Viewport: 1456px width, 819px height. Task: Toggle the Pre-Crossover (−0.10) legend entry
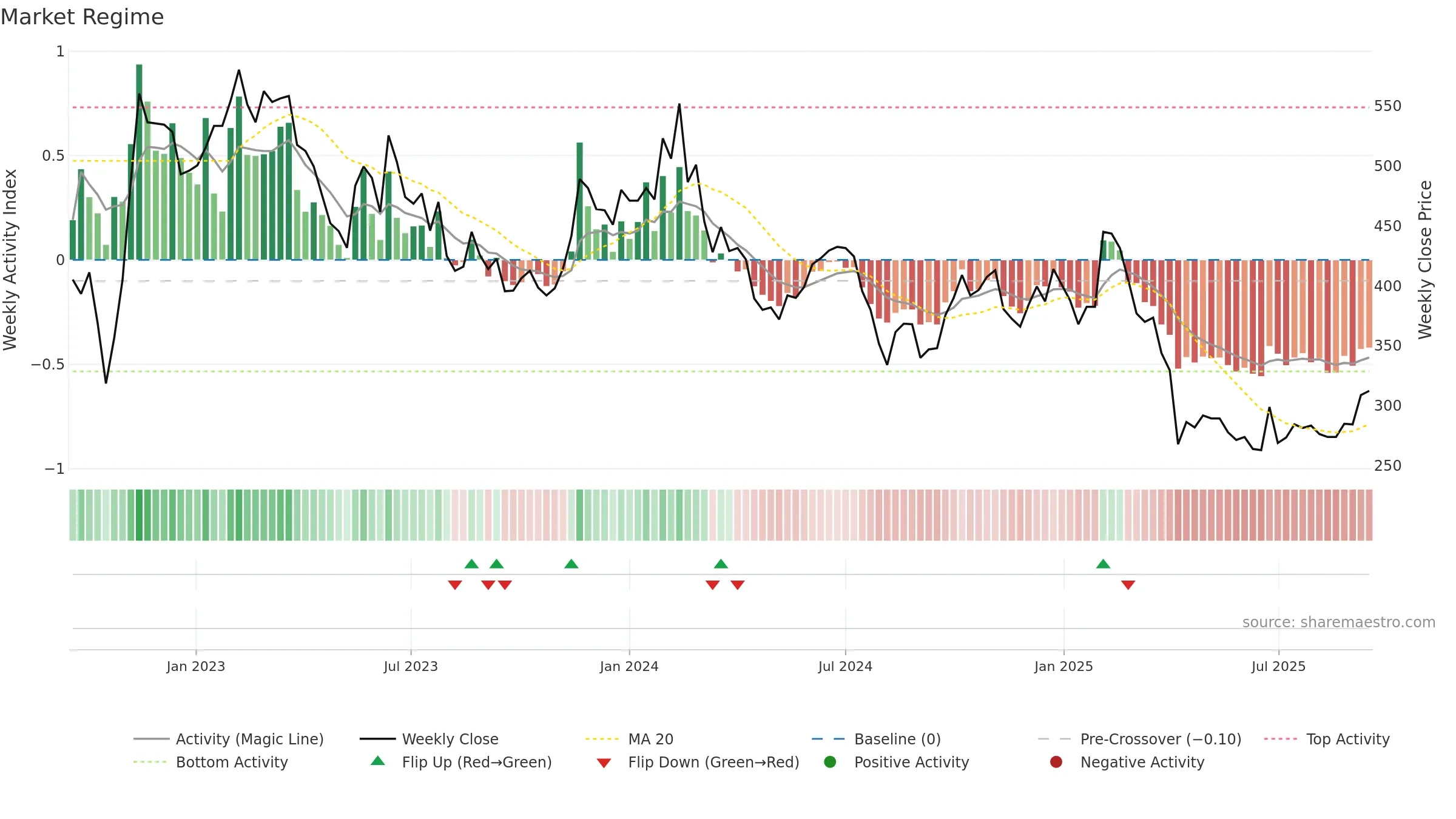(x=1139, y=739)
